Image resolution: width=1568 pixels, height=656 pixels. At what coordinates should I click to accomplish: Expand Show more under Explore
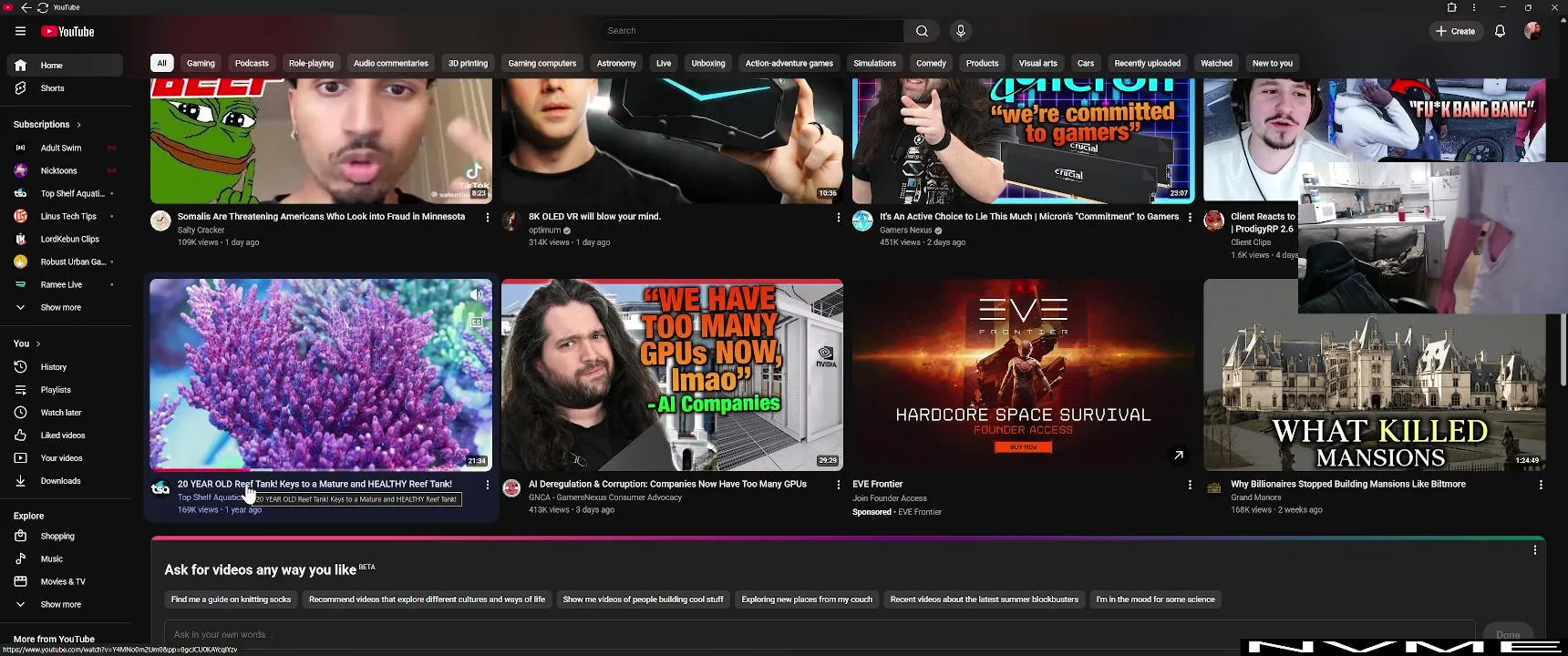click(65, 605)
